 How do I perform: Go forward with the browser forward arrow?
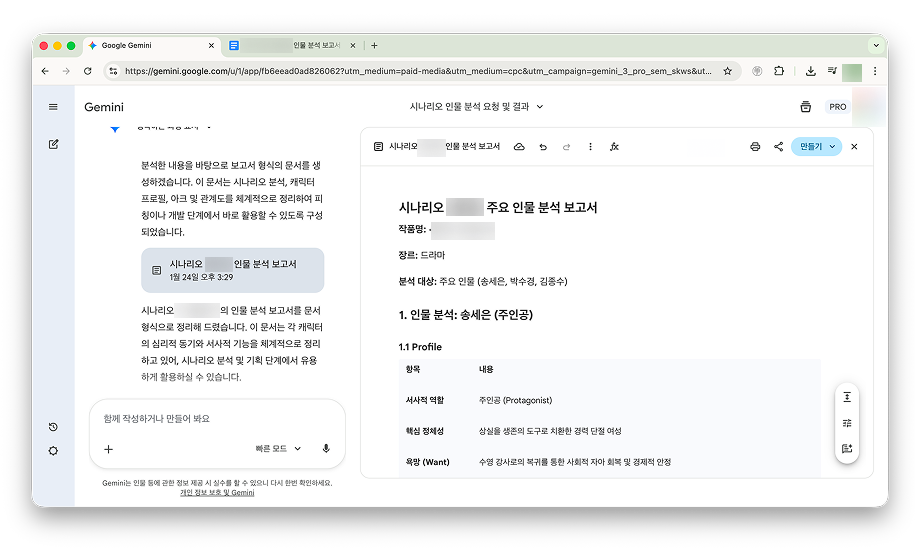[x=66, y=71]
